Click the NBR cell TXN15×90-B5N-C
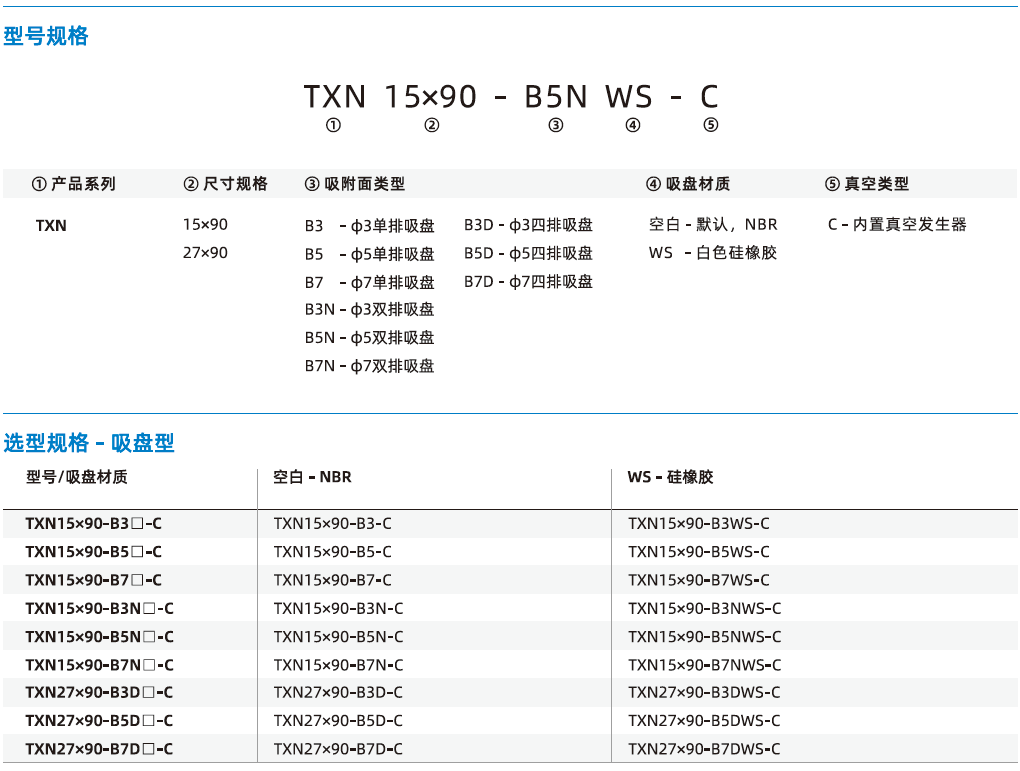The width and height of the screenshot is (1020, 771). [x=338, y=636]
